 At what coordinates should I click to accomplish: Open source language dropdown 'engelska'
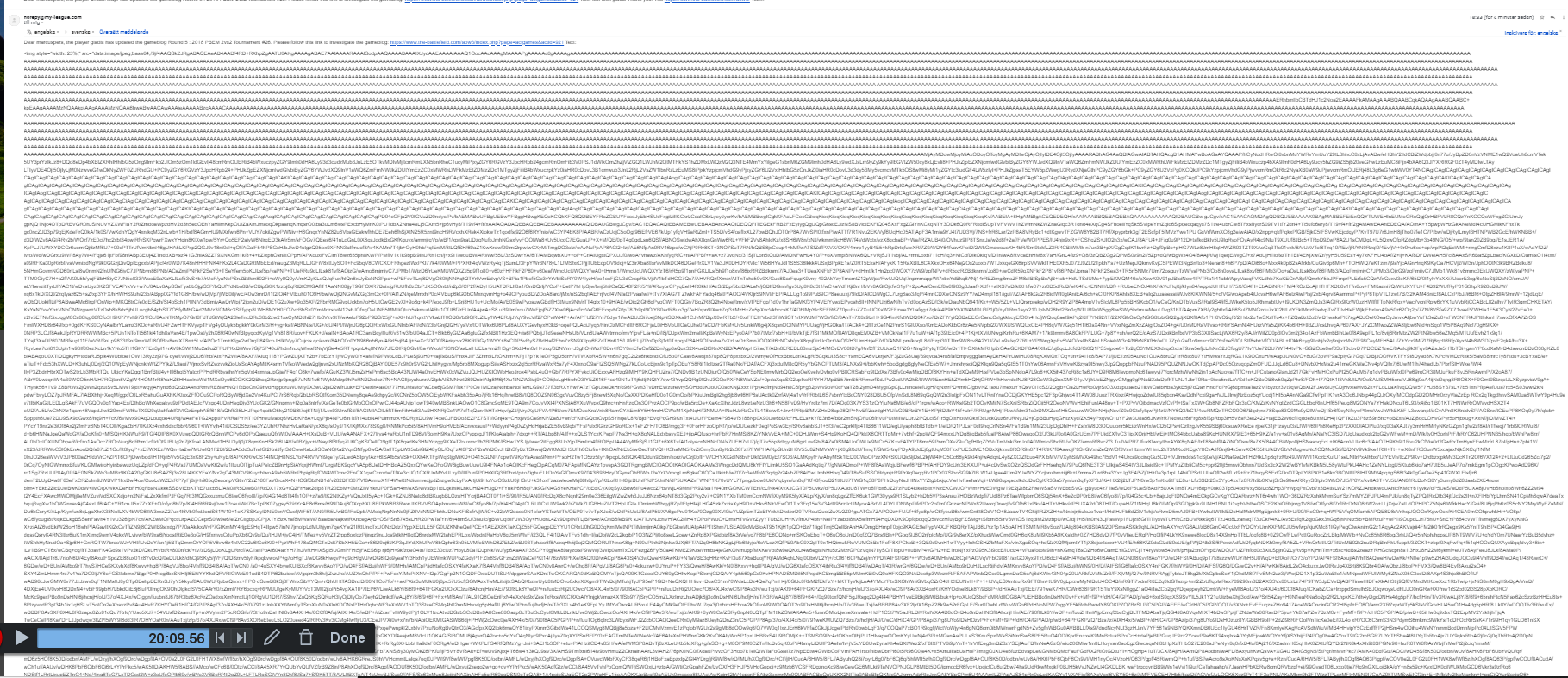point(47,32)
